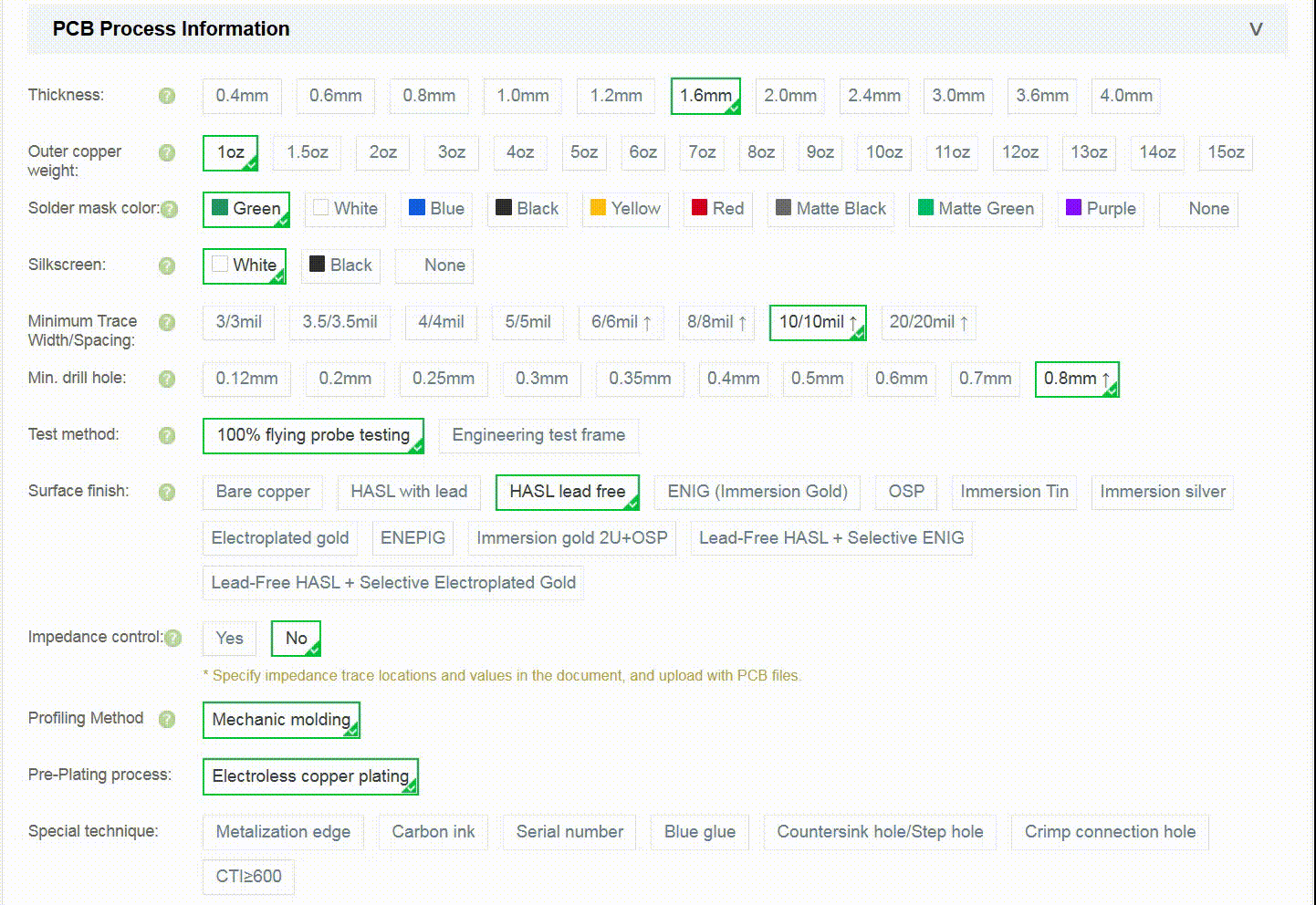
Task: Choose Engineering test frame test method
Action: pos(538,435)
